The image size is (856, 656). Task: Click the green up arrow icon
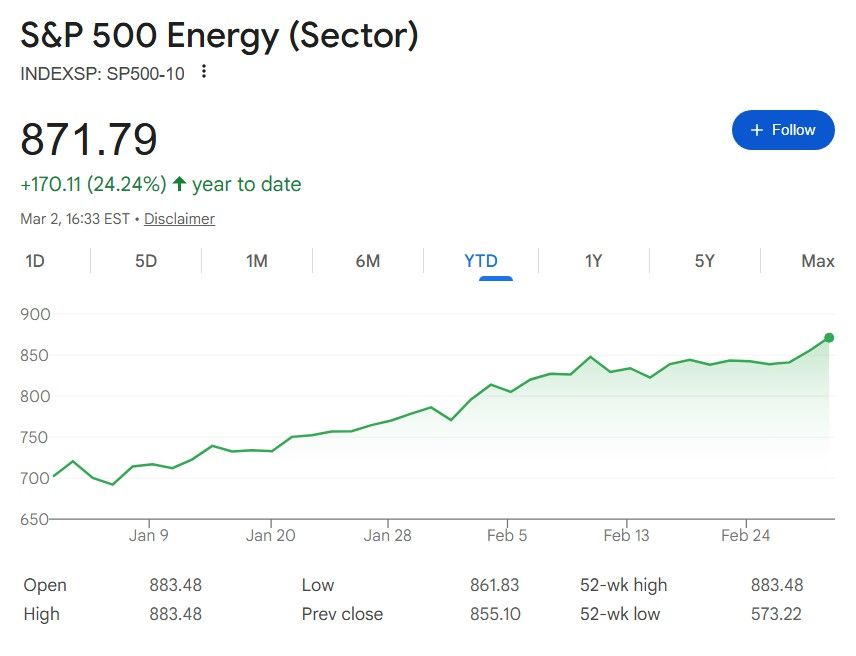tap(180, 184)
